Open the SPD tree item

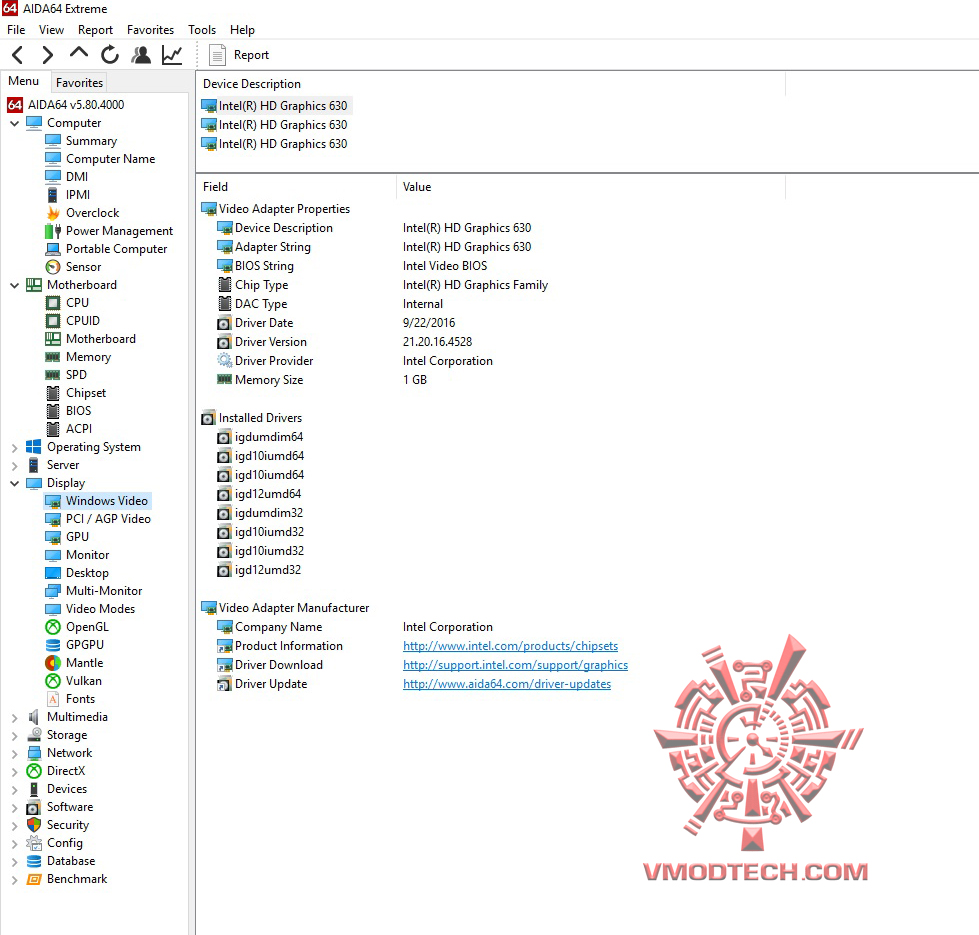[66, 375]
